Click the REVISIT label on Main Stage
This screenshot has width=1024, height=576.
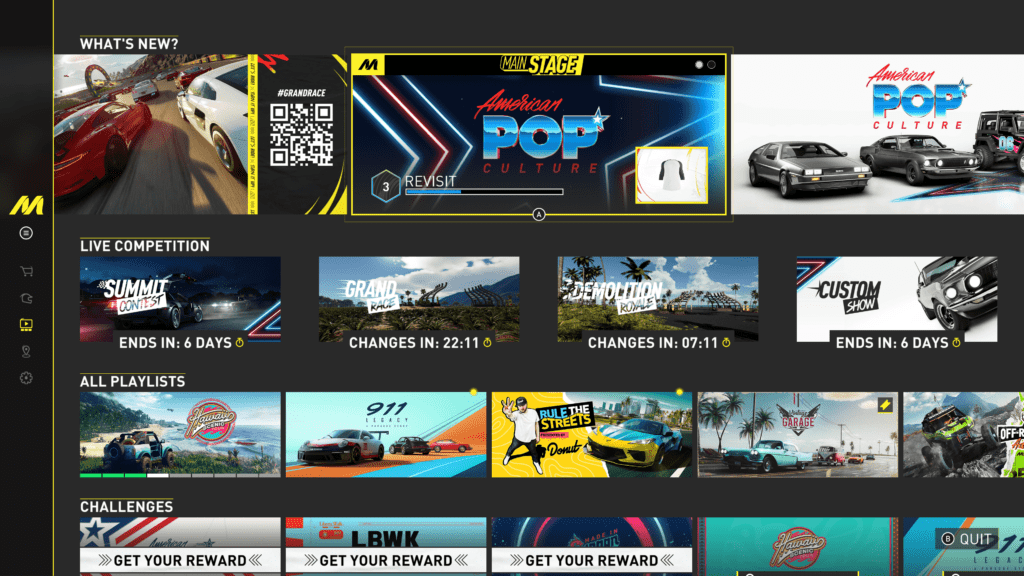pyautogui.click(x=430, y=181)
